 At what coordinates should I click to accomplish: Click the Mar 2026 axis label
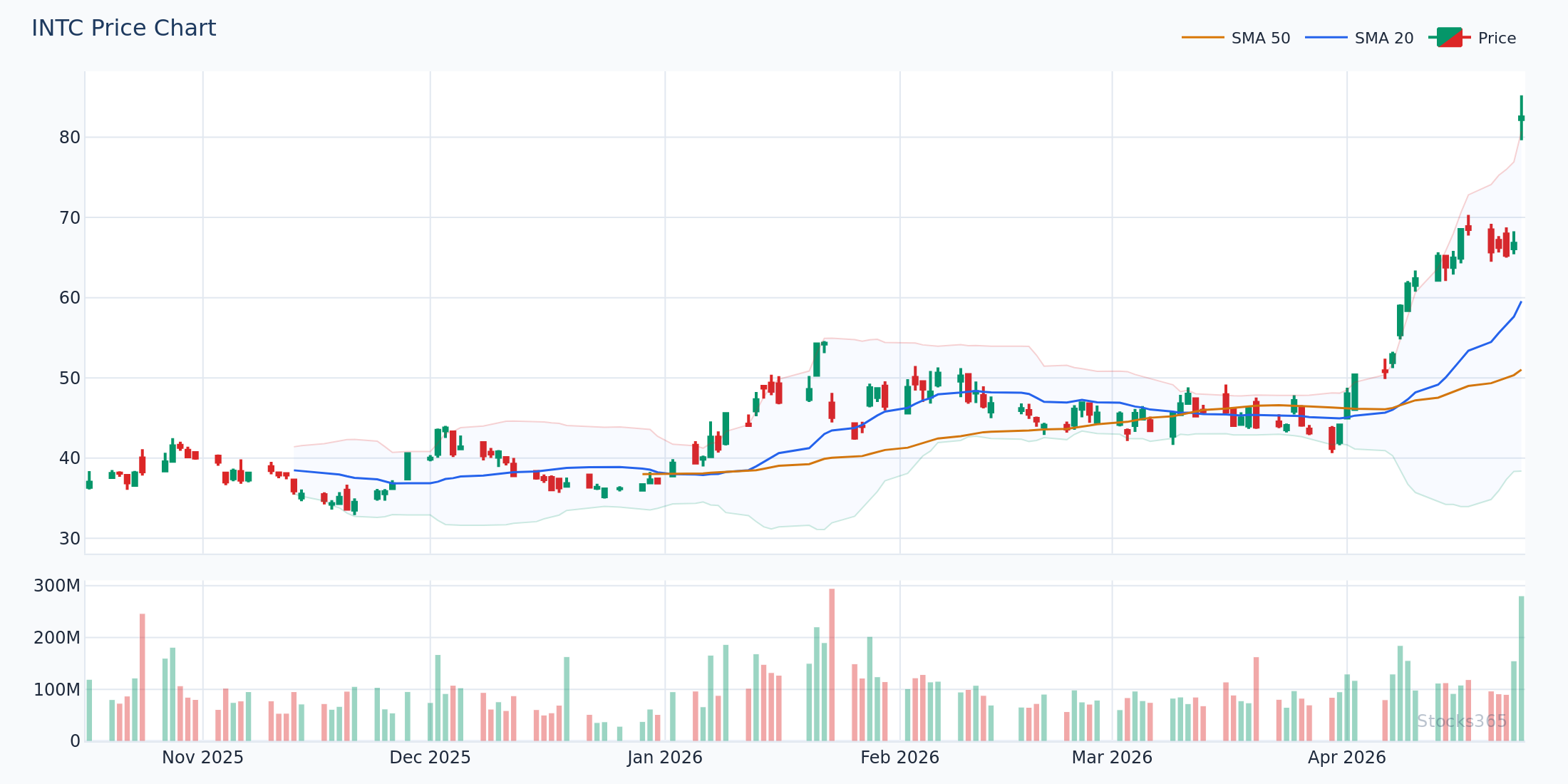click(1113, 758)
